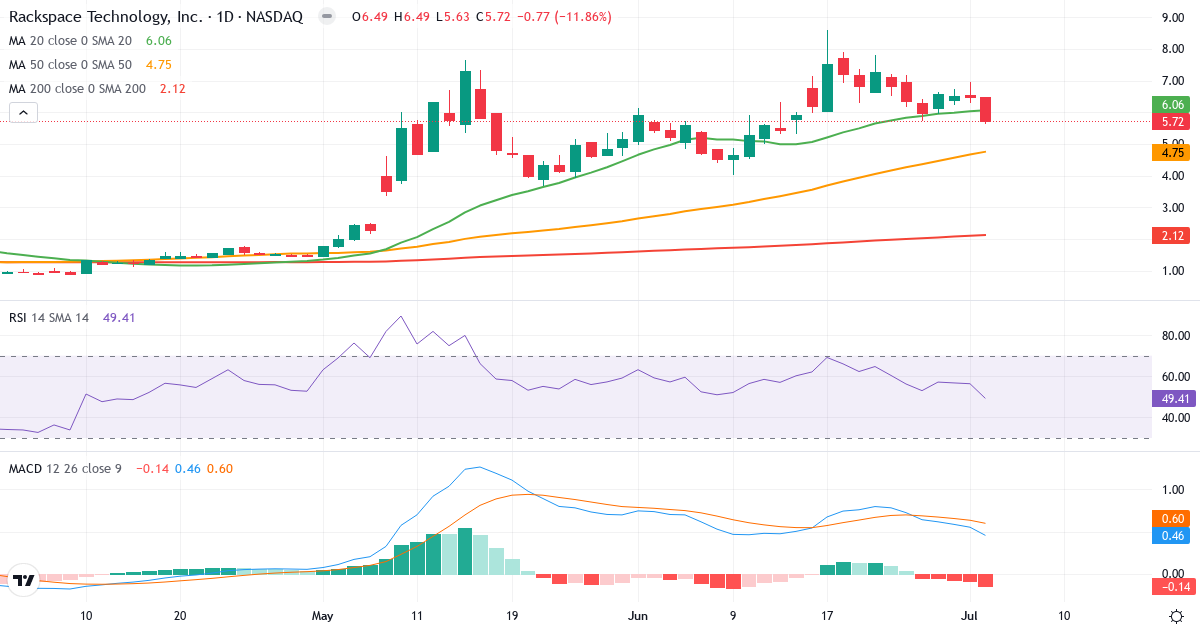Click the Jun label on time axis
Viewport: 1200px width, 630px height.
pyautogui.click(x=638, y=616)
